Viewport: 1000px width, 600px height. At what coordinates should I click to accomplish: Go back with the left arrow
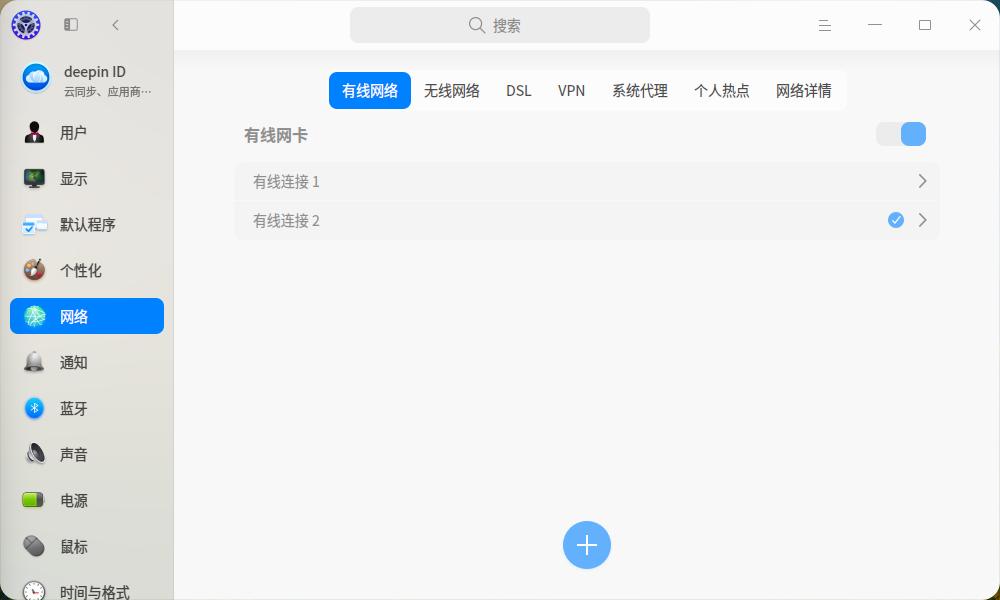pyautogui.click(x=115, y=25)
